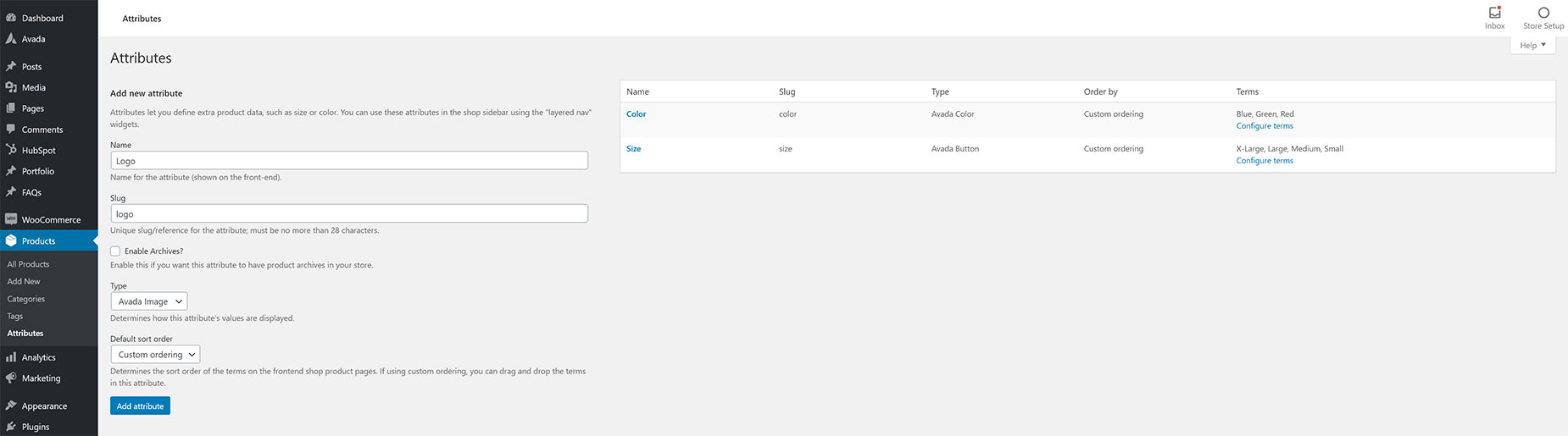Open Categories submenu item
1568x436 pixels.
click(26, 299)
